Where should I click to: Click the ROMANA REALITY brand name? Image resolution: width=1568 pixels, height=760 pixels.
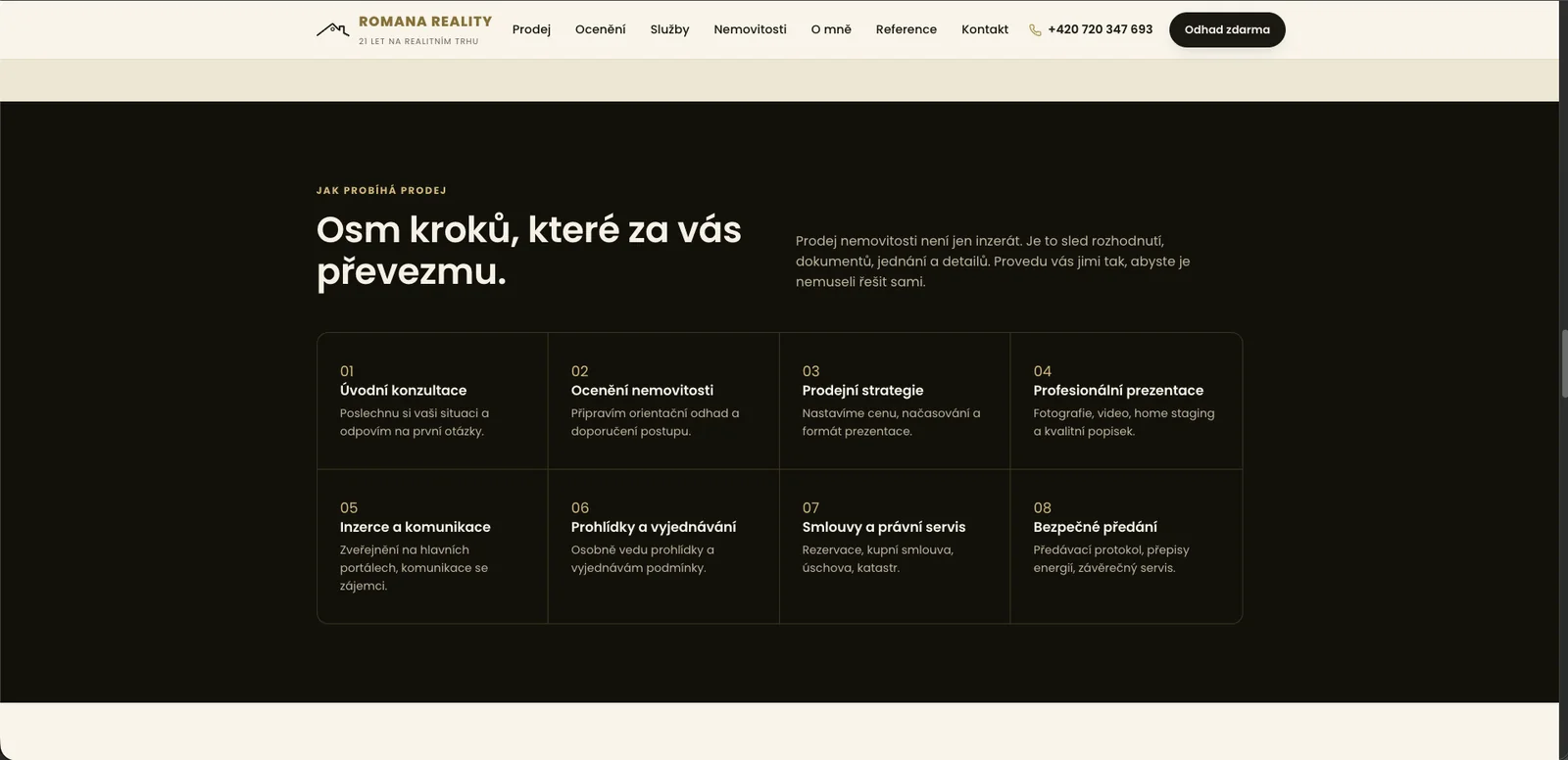pyautogui.click(x=425, y=22)
